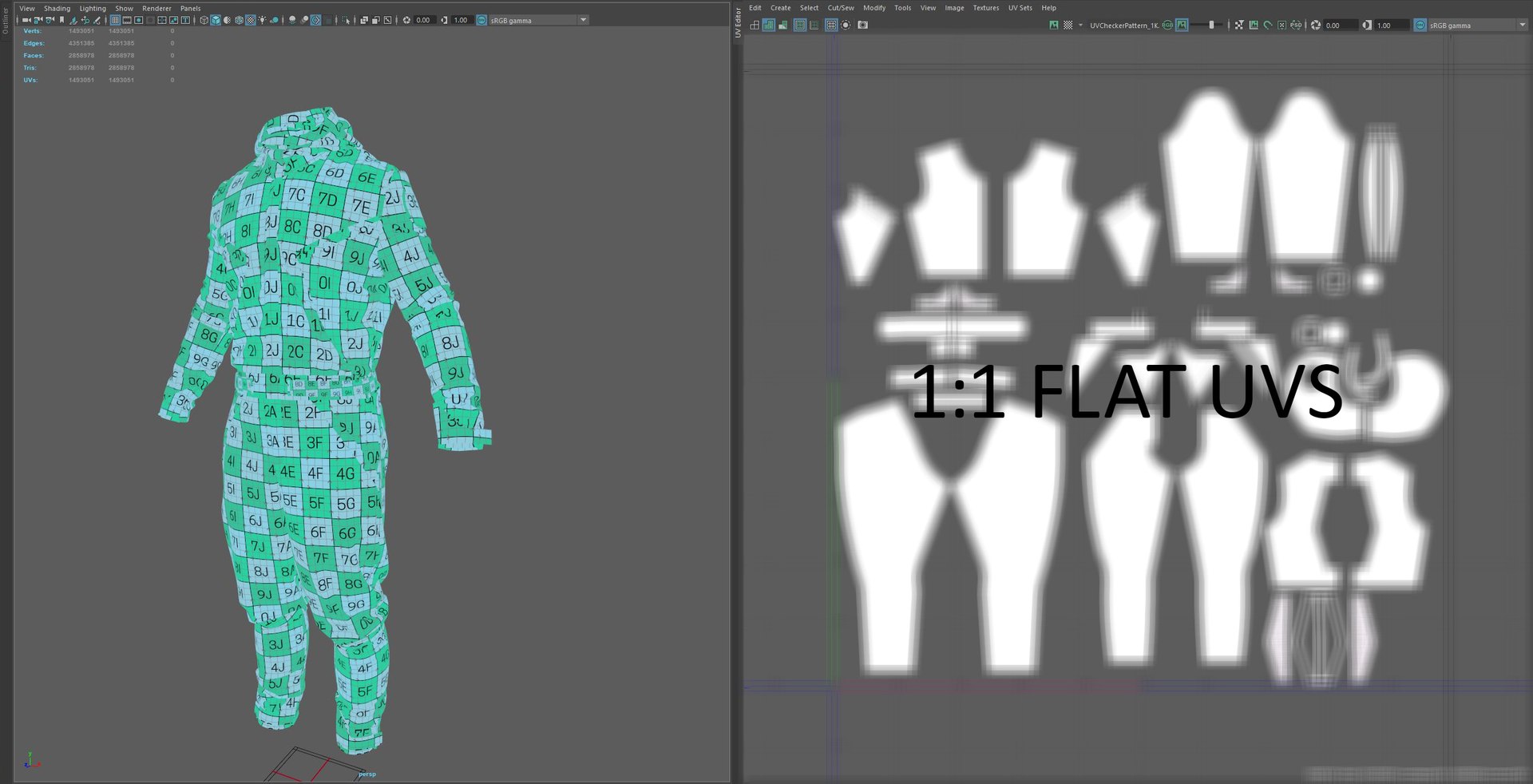Viewport: 1533px width, 784px height.
Task: Toggle the shaded UV shells display icon
Action: click(x=768, y=25)
